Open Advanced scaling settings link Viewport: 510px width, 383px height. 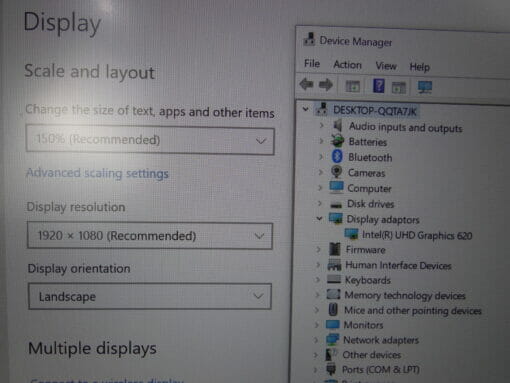(97, 173)
